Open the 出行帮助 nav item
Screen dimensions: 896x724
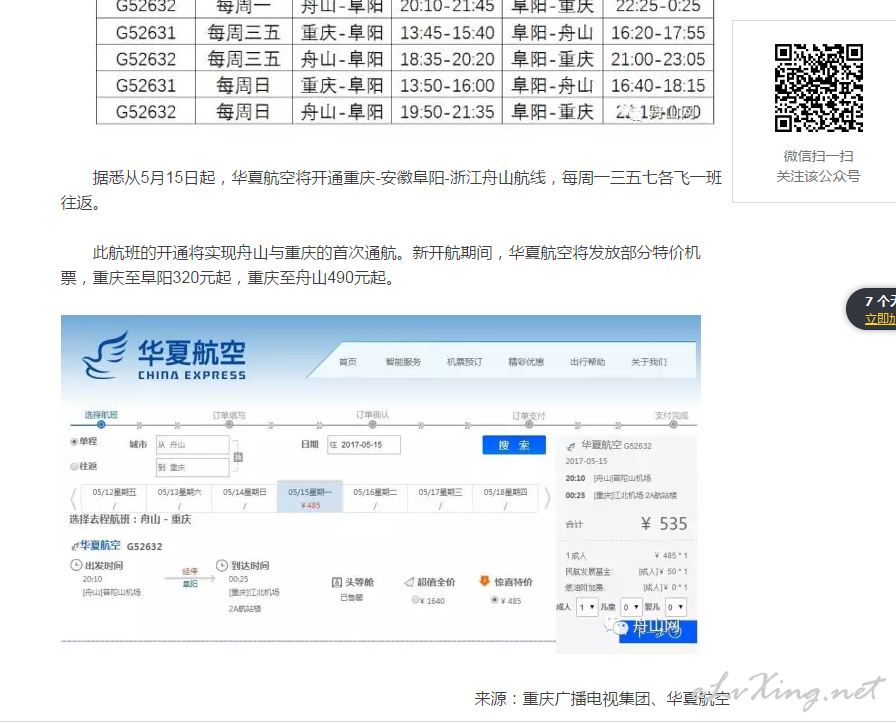coord(587,362)
